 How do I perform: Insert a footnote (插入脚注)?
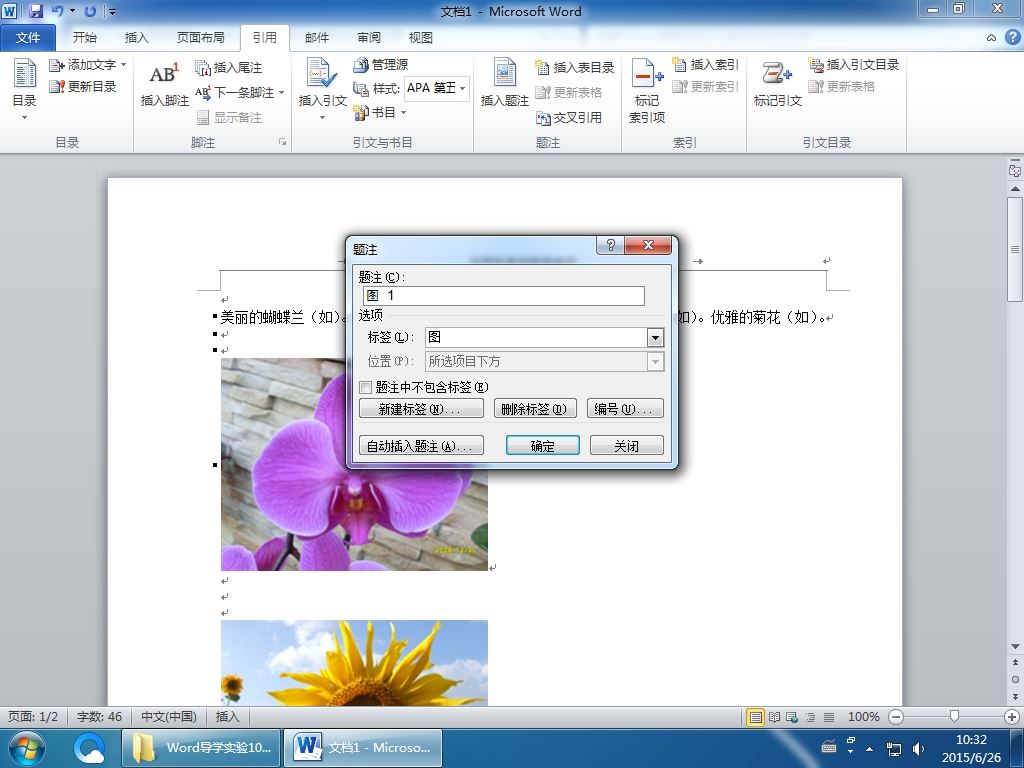164,85
